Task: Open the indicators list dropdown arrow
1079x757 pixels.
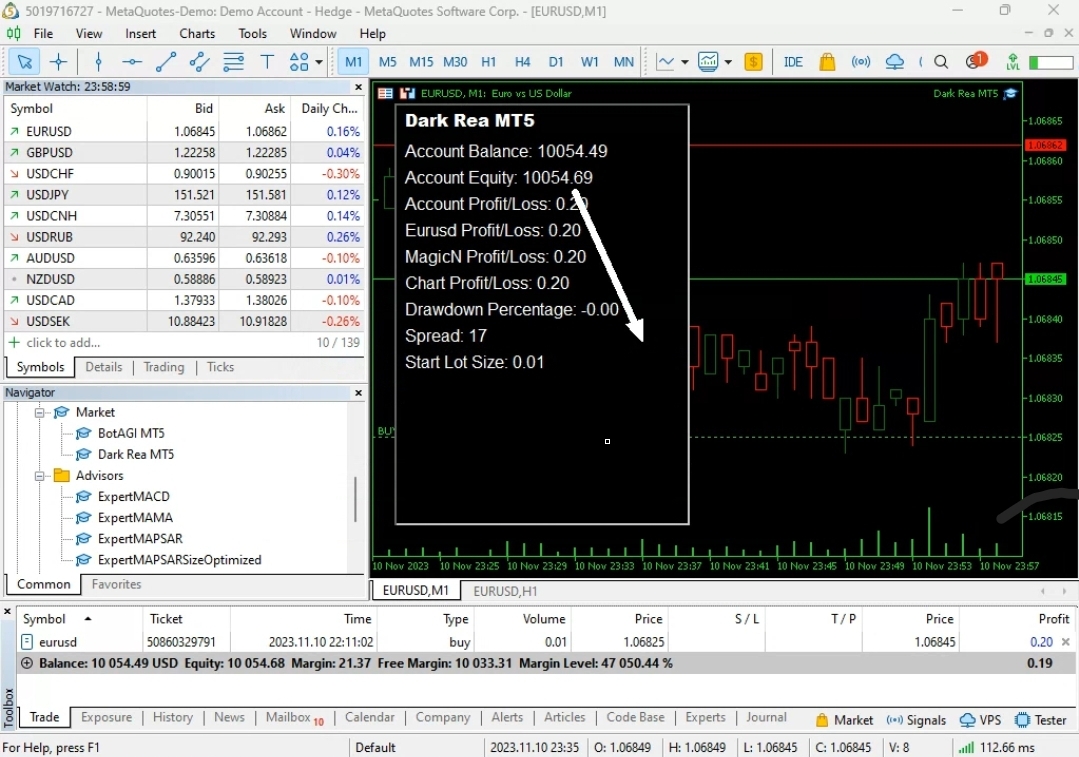Action: [x=728, y=62]
